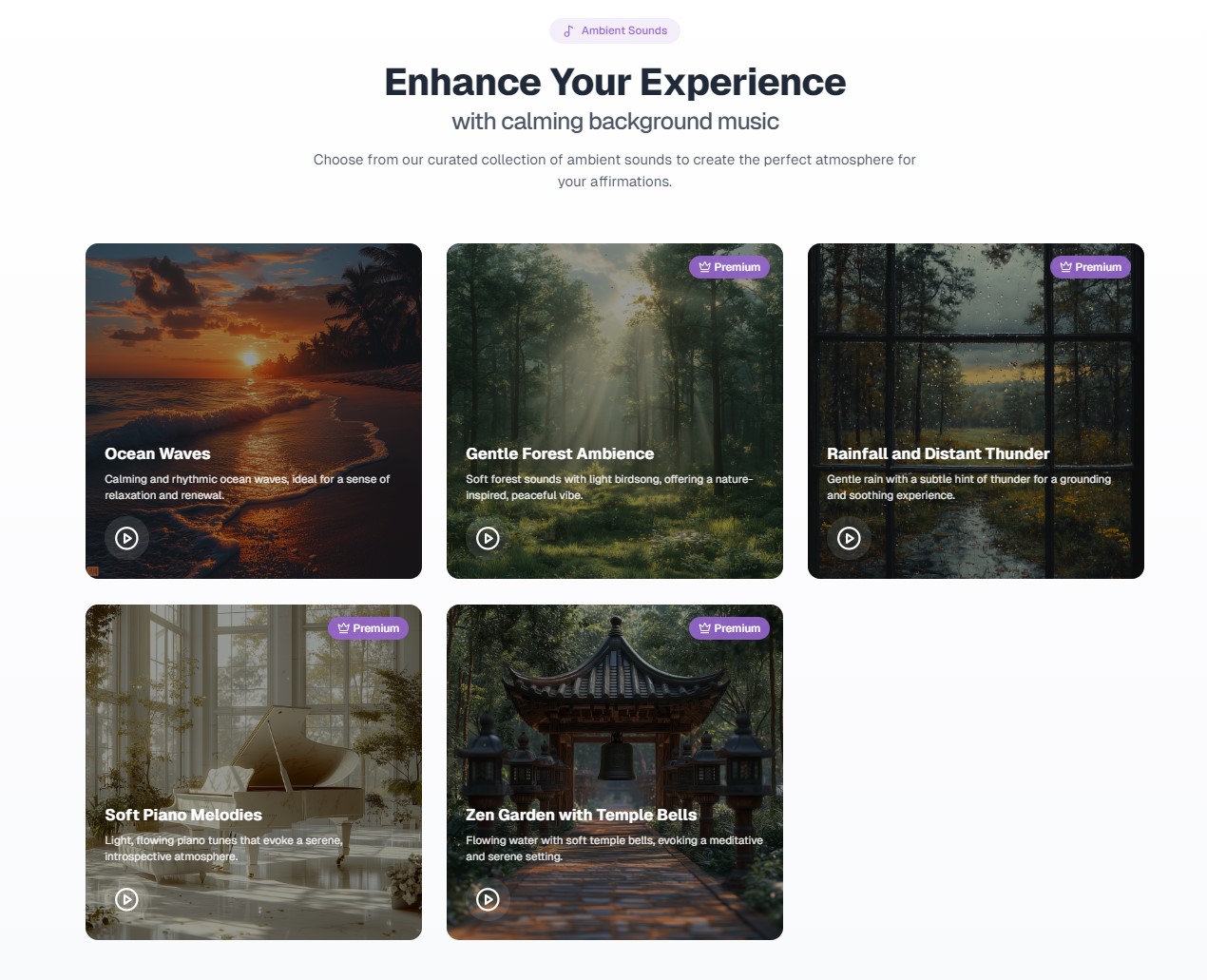Click the Enhance Your Experience heading
Image resolution: width=1207 pixels, height=980 pixels.
614,83
